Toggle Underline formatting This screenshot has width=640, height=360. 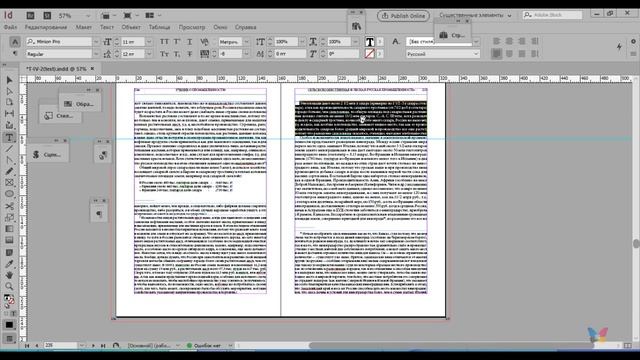(x=190, y=42)
